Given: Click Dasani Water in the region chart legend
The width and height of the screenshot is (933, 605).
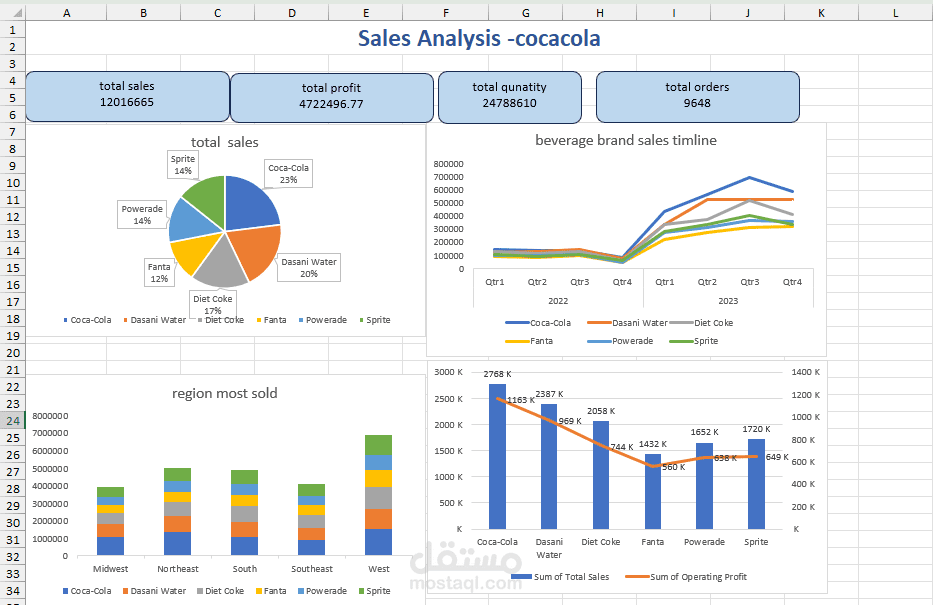Looking at the screenshot, I should [x=154, y=591].
